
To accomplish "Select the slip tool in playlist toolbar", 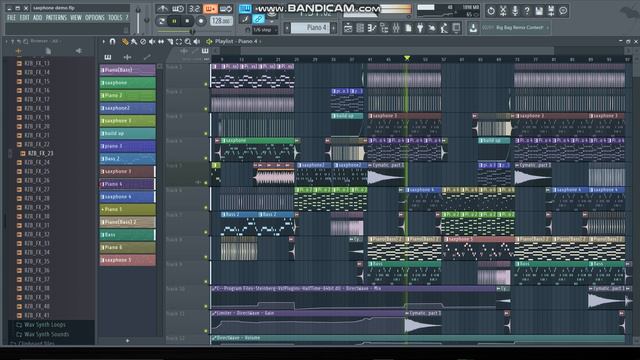I will [x=161, y=41].
